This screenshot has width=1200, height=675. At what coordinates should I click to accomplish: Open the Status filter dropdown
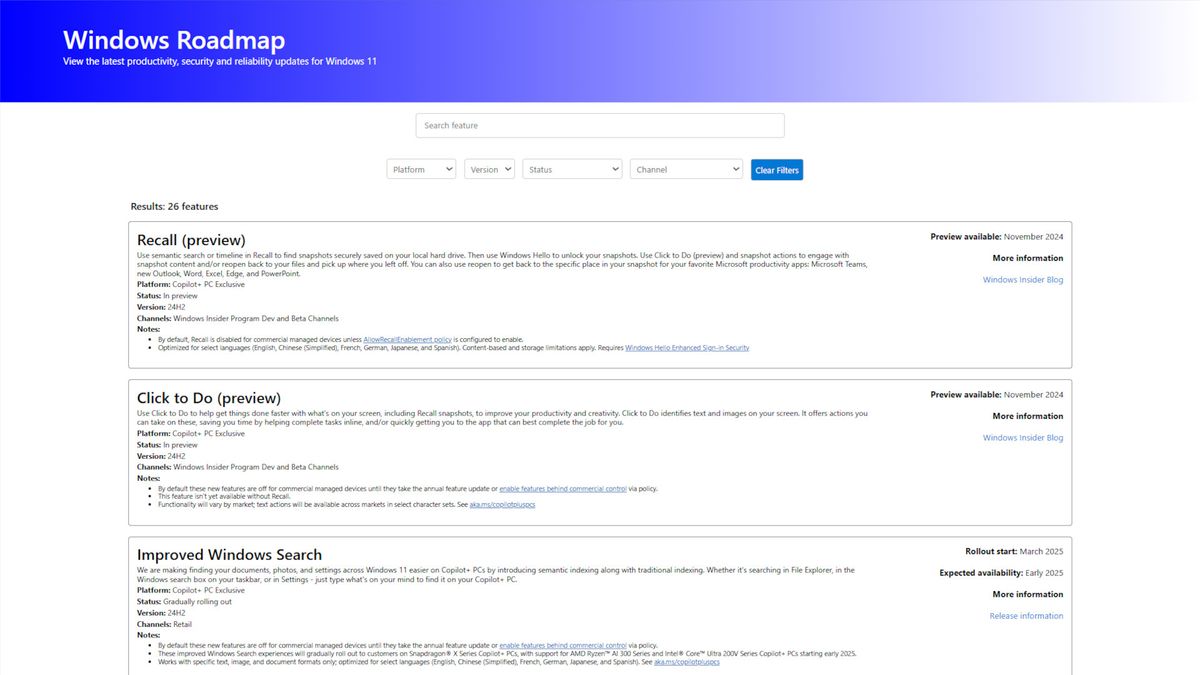(x=572, y=170)
